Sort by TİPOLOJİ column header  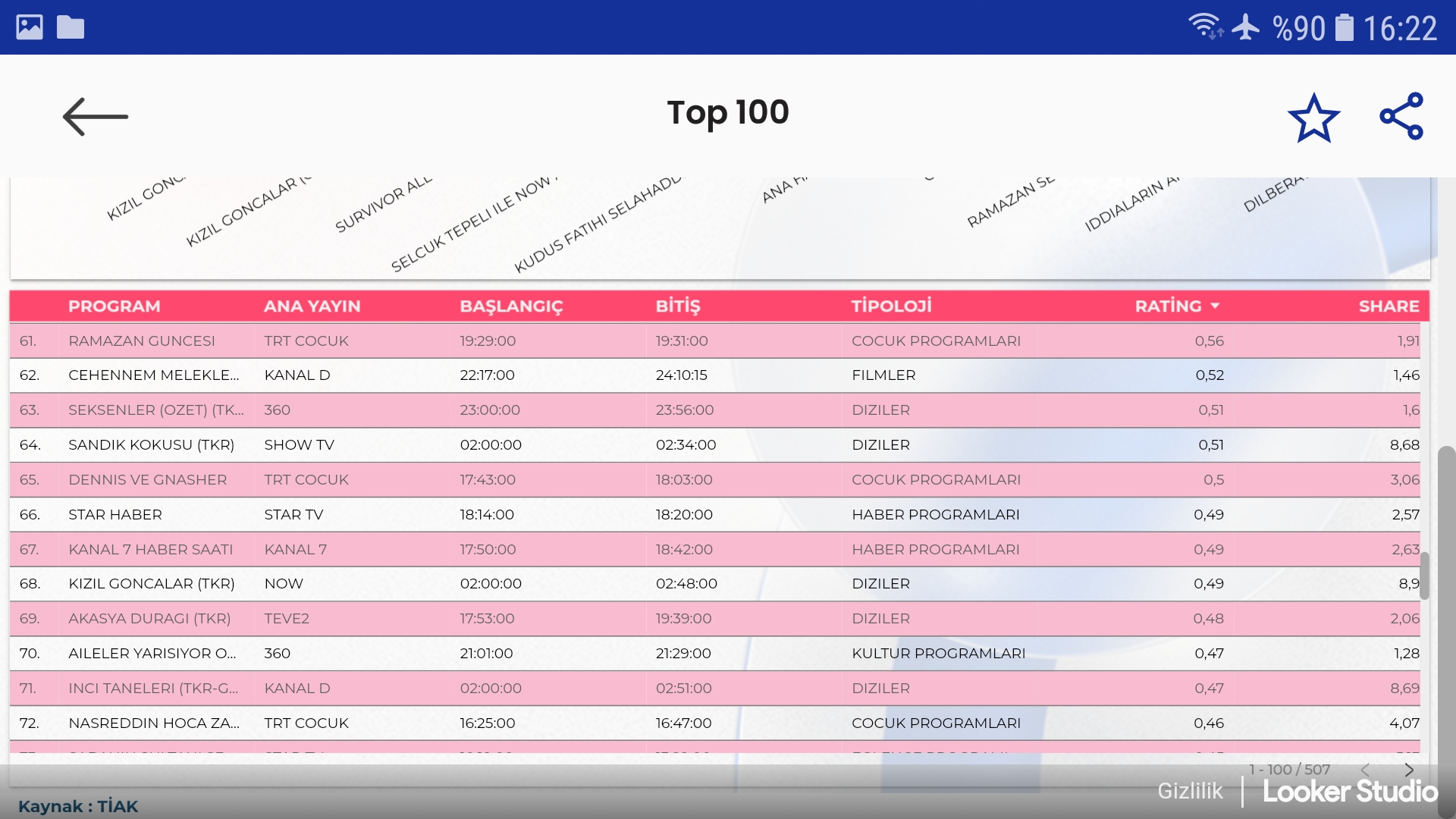click(891, 306)
